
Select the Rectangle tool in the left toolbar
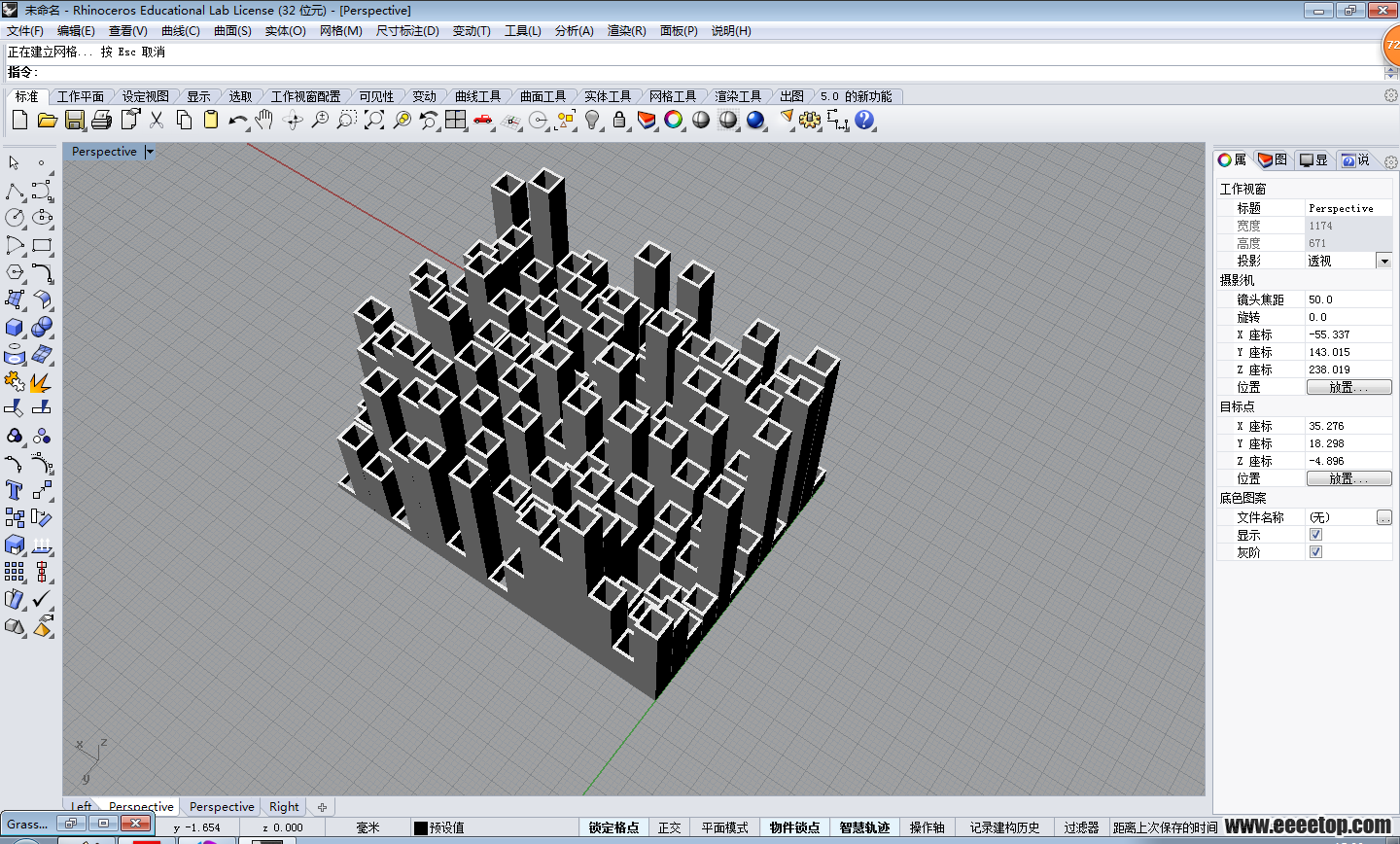pos(42,245)
